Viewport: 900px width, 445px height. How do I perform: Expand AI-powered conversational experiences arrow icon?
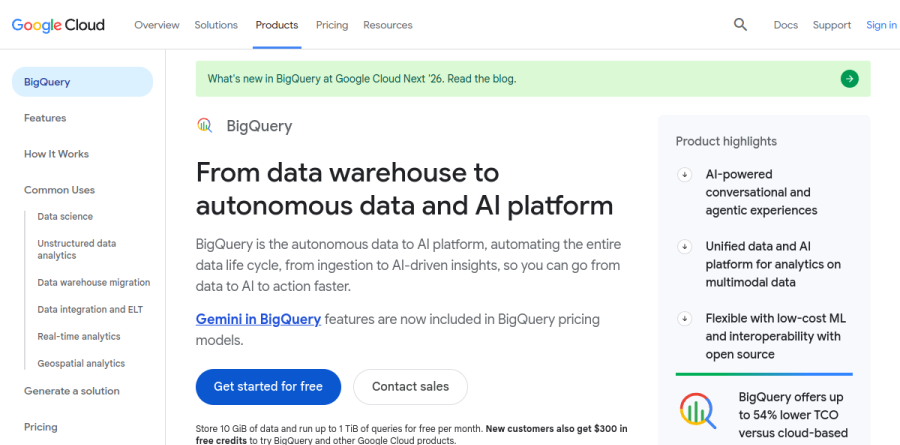coord(684,175)
